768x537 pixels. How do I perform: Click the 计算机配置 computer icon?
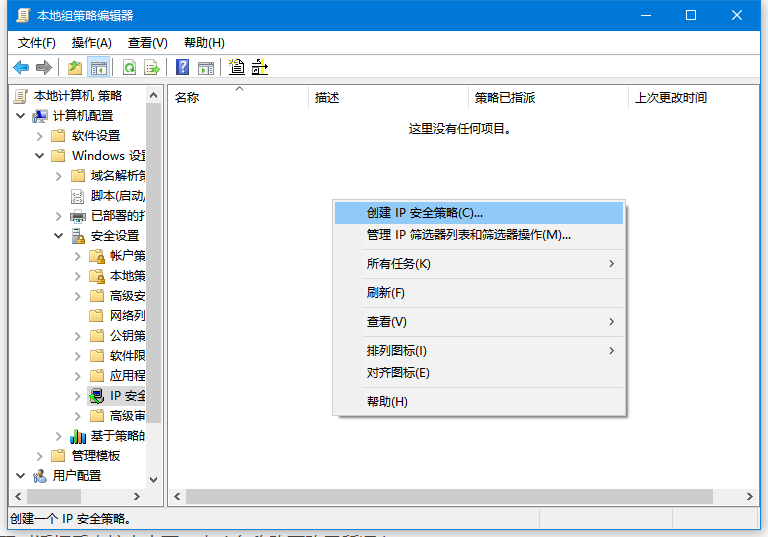tap(40, 116)
